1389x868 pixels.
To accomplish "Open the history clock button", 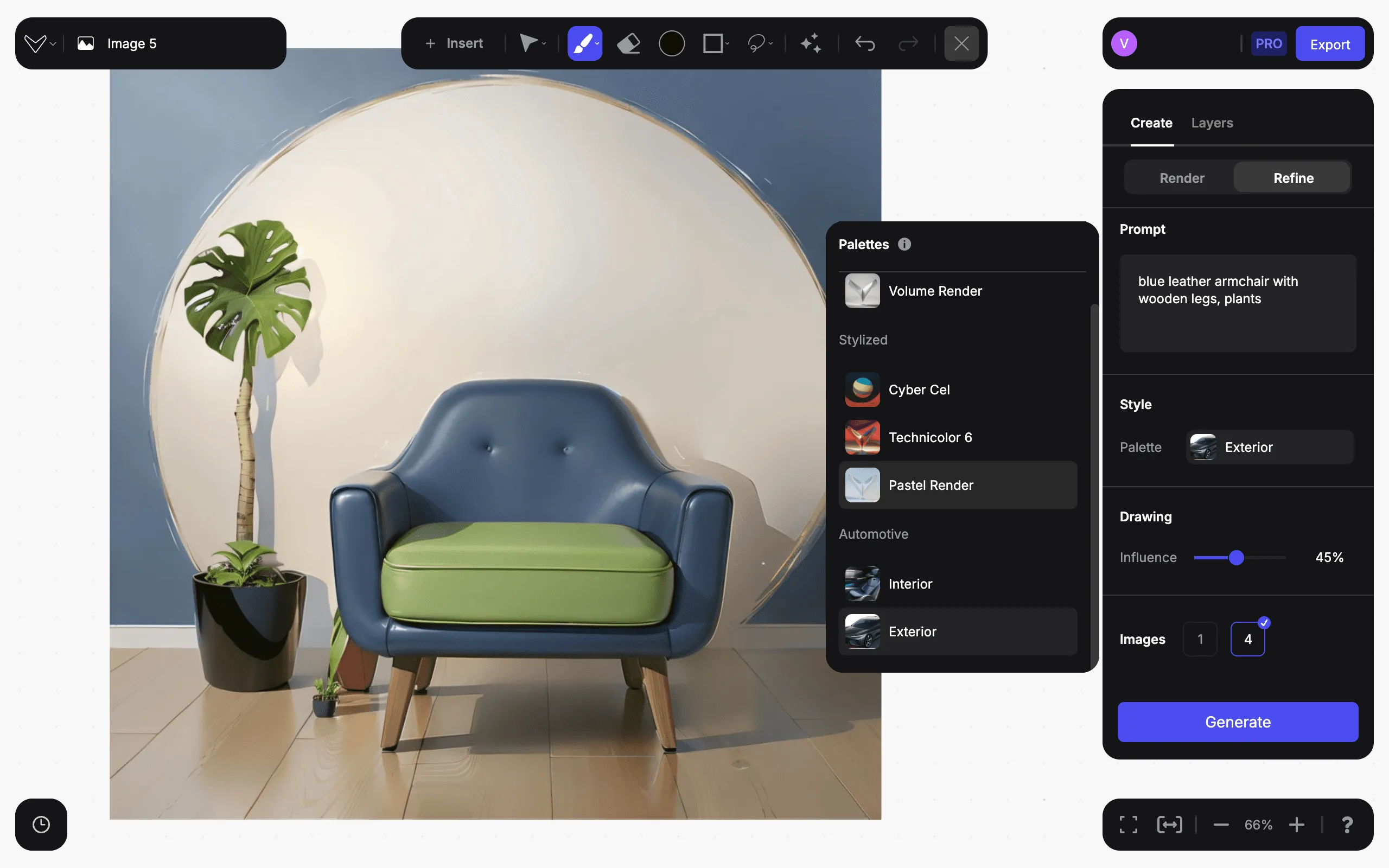I will pos(41,825).
